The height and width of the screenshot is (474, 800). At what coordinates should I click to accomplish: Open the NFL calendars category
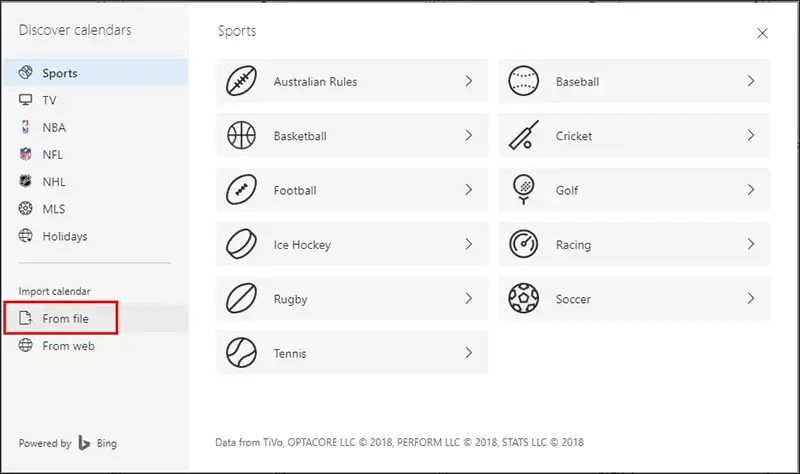pyautogui.click(x=53, y=155)
